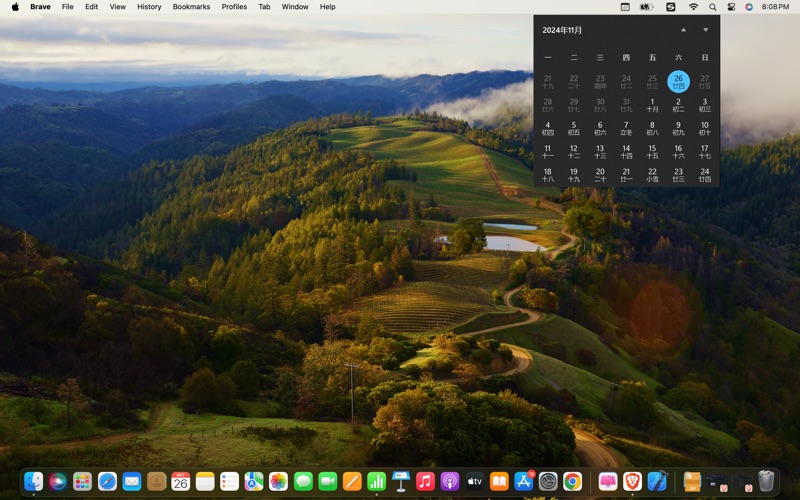Image resolution: width=800 pixels, height=500 pixels.
Task: Open the Trash in the Dock
Action: [766, 482]
